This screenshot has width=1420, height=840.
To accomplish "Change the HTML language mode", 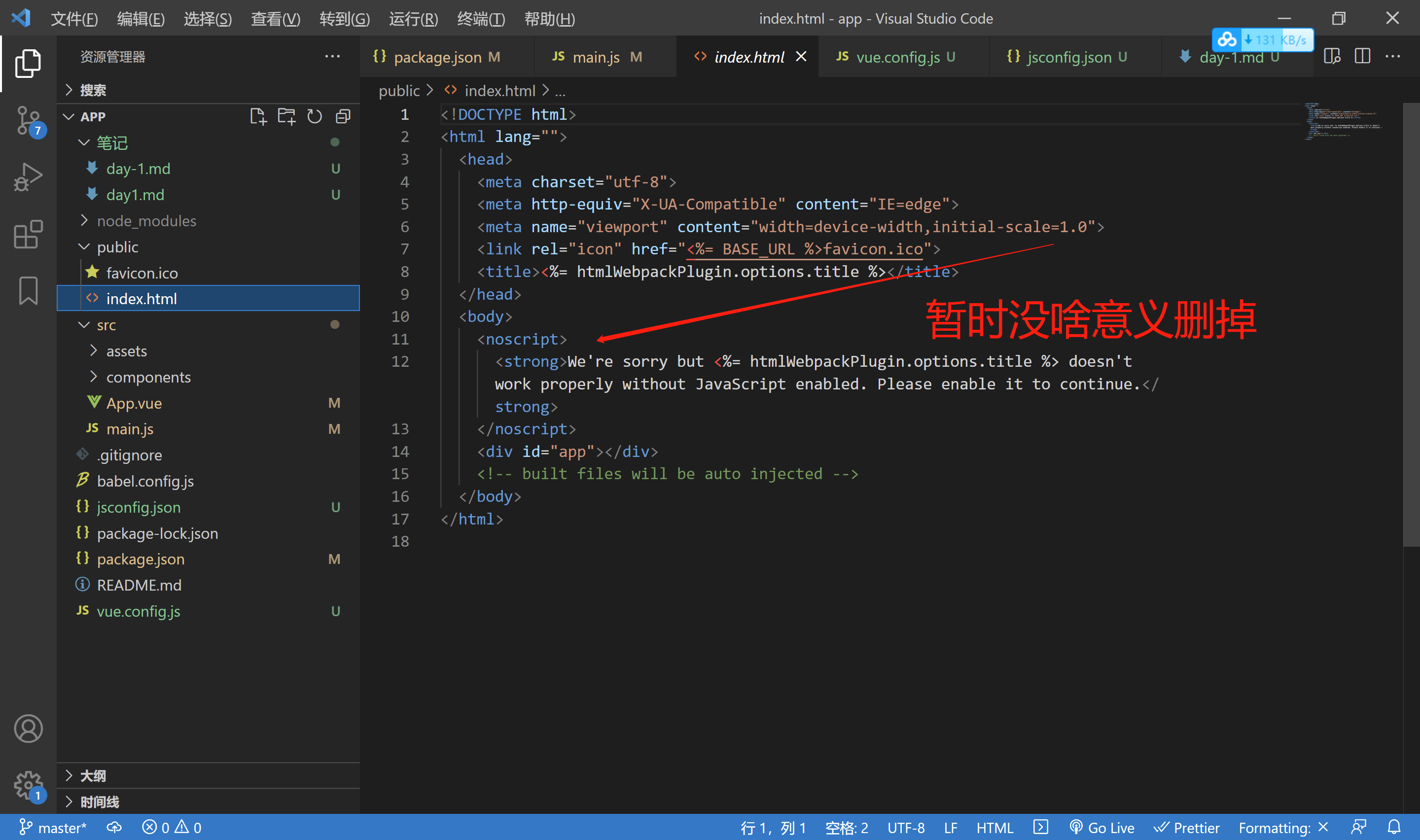I will click(994, 828).
